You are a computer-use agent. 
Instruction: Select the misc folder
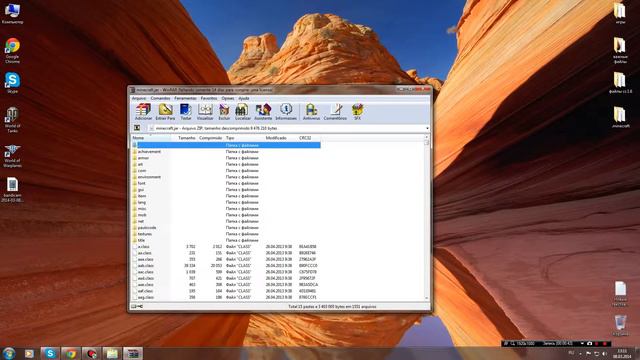[x=142, y=209]
